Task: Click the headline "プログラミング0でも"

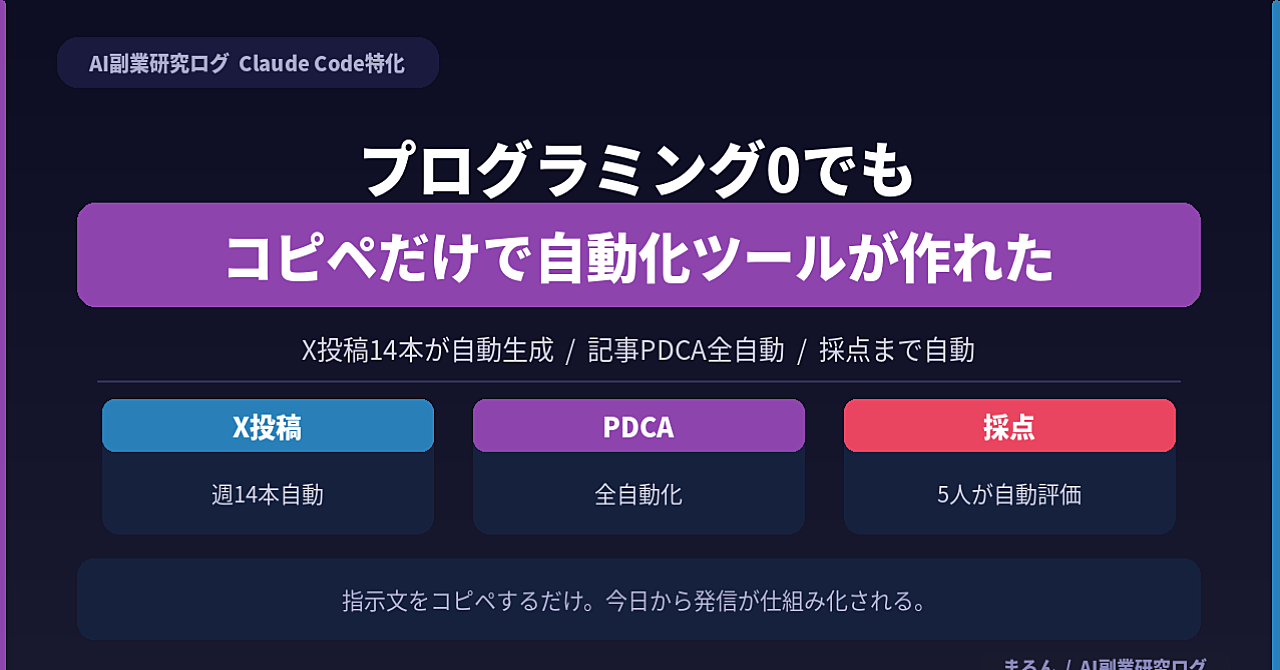Action: tap(638, 170)
